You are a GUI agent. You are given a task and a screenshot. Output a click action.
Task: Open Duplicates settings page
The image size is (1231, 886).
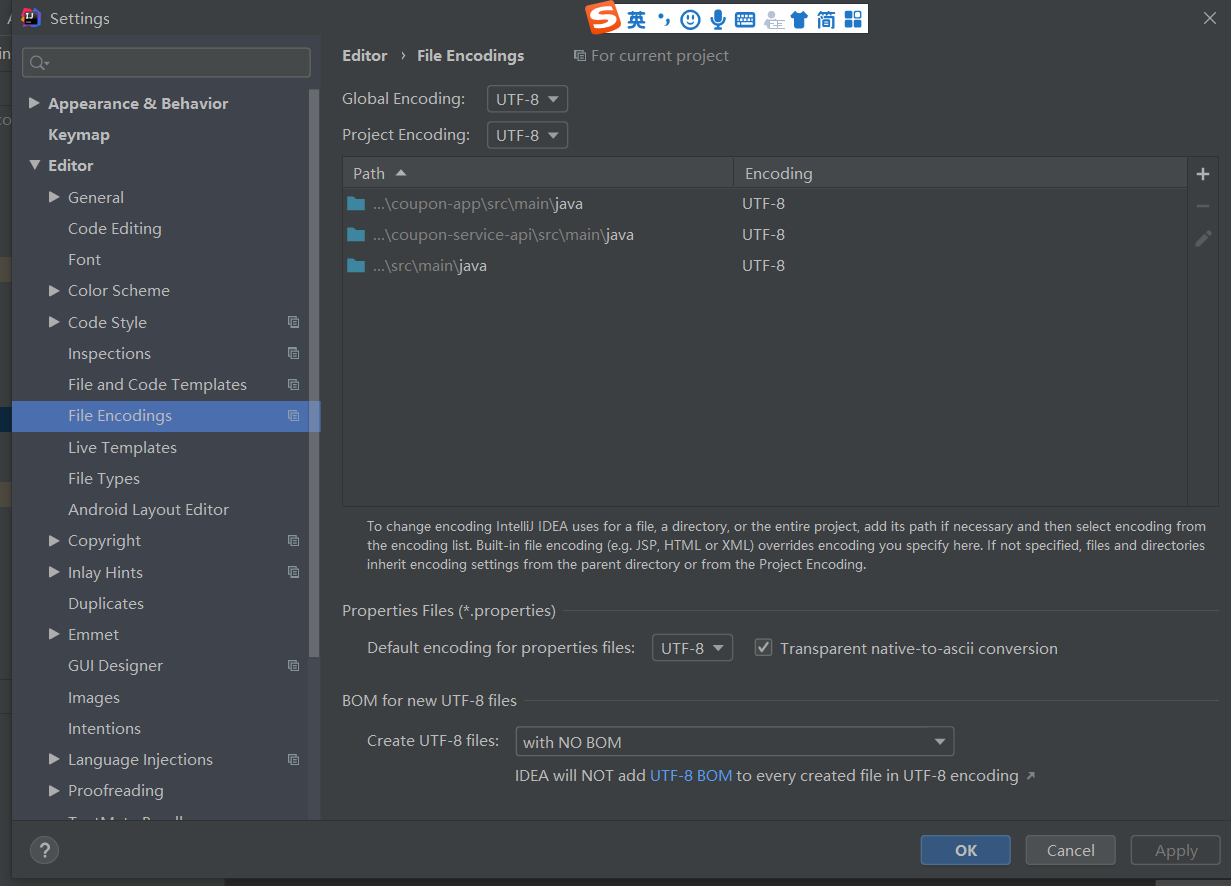click(106, 603)
